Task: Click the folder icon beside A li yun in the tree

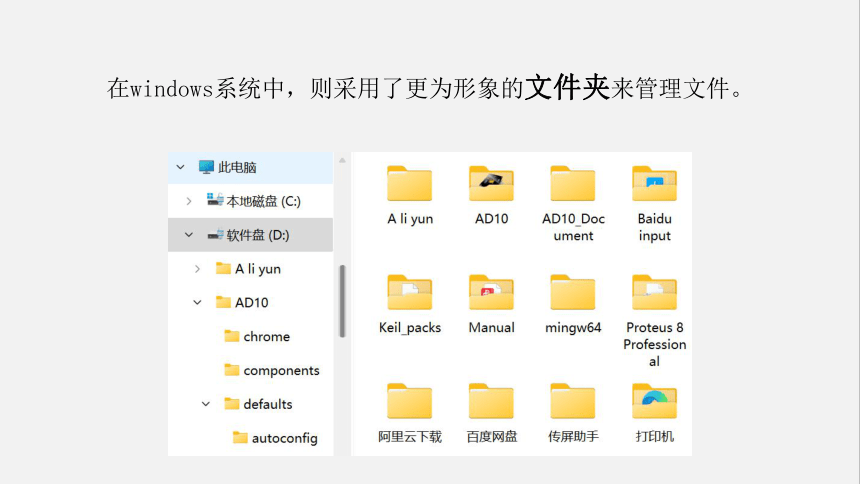Action: [223, 268]
